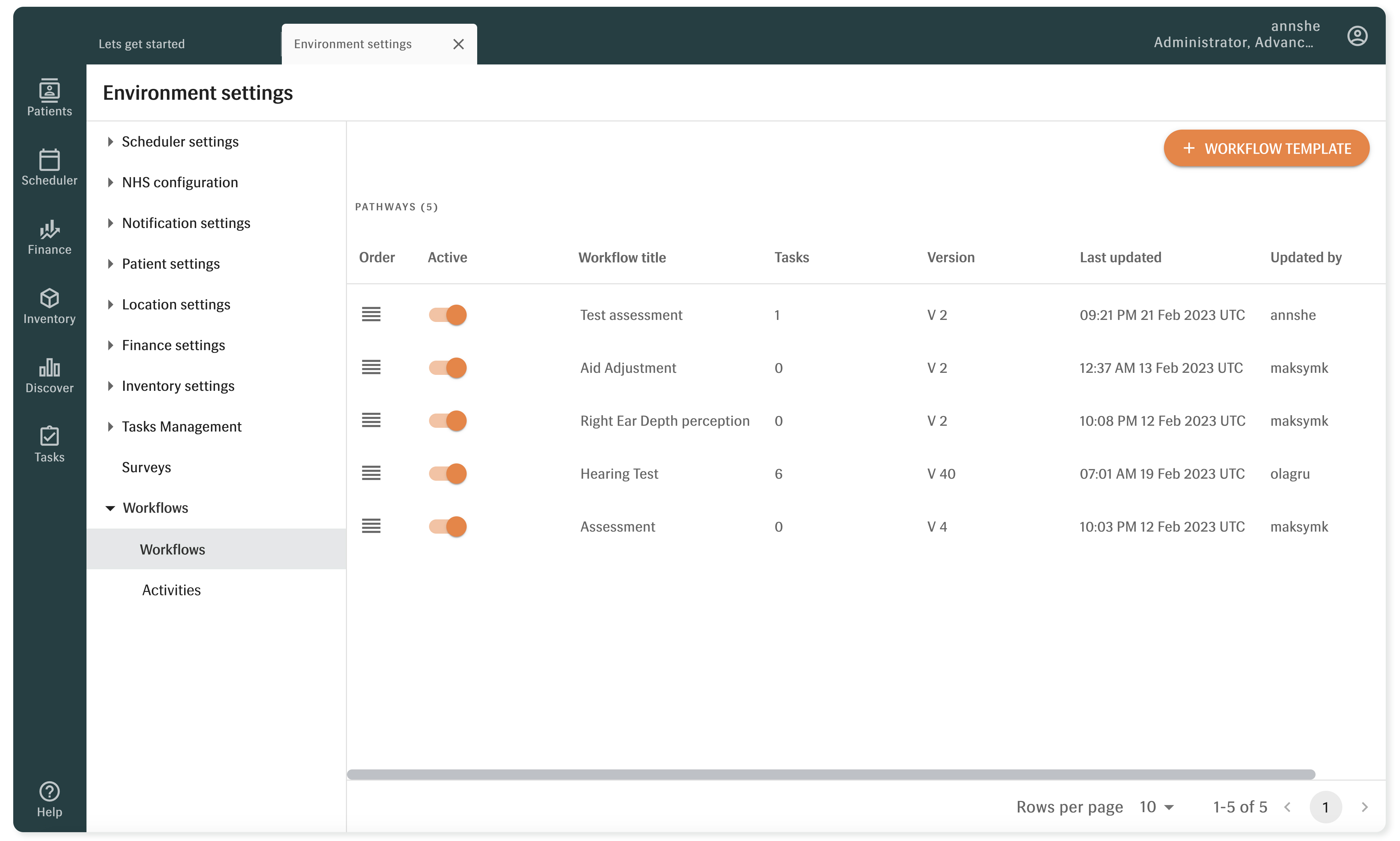Viewport: 1400px width, 841px height.
Task: Expand the Scheduler settings section
Action: tap(180, 142)
